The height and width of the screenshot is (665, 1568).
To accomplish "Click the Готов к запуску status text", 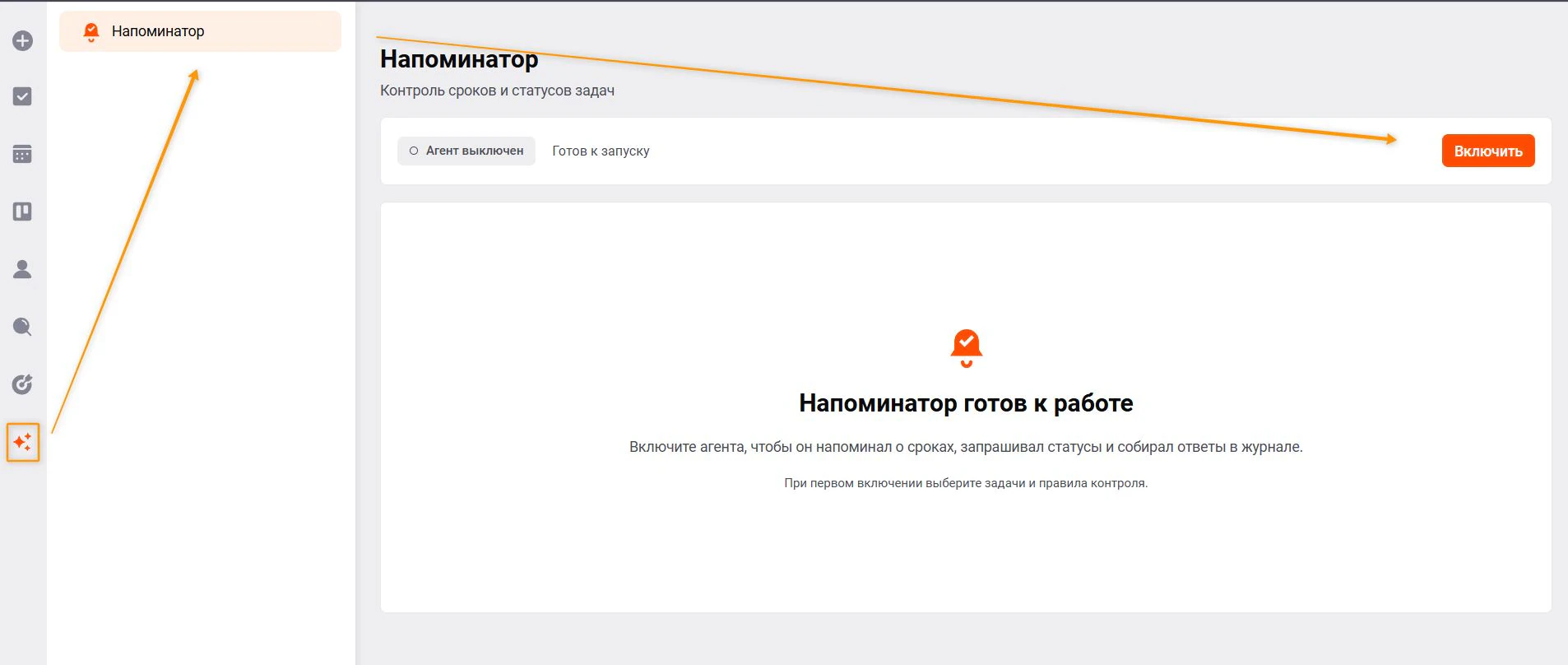I will pos(601,151).
